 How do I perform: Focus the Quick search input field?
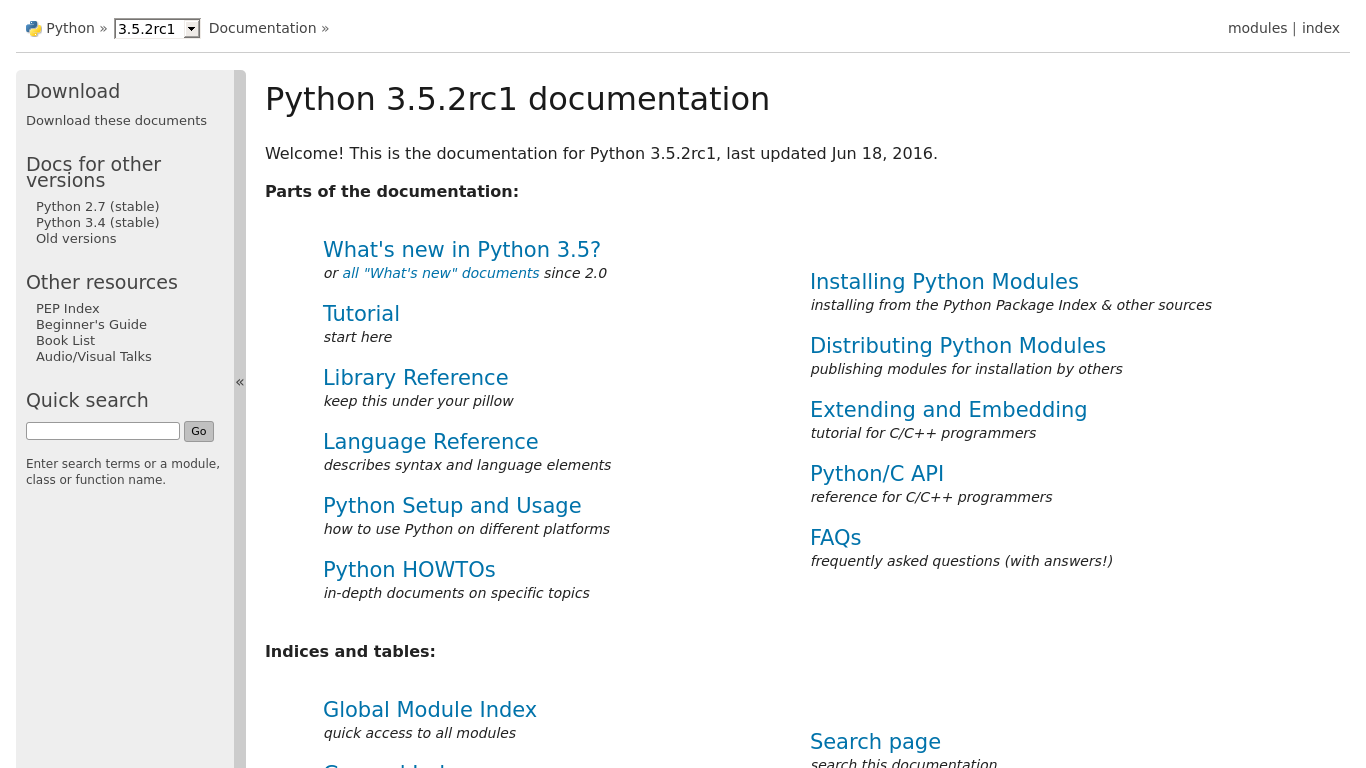click(103, 431)
